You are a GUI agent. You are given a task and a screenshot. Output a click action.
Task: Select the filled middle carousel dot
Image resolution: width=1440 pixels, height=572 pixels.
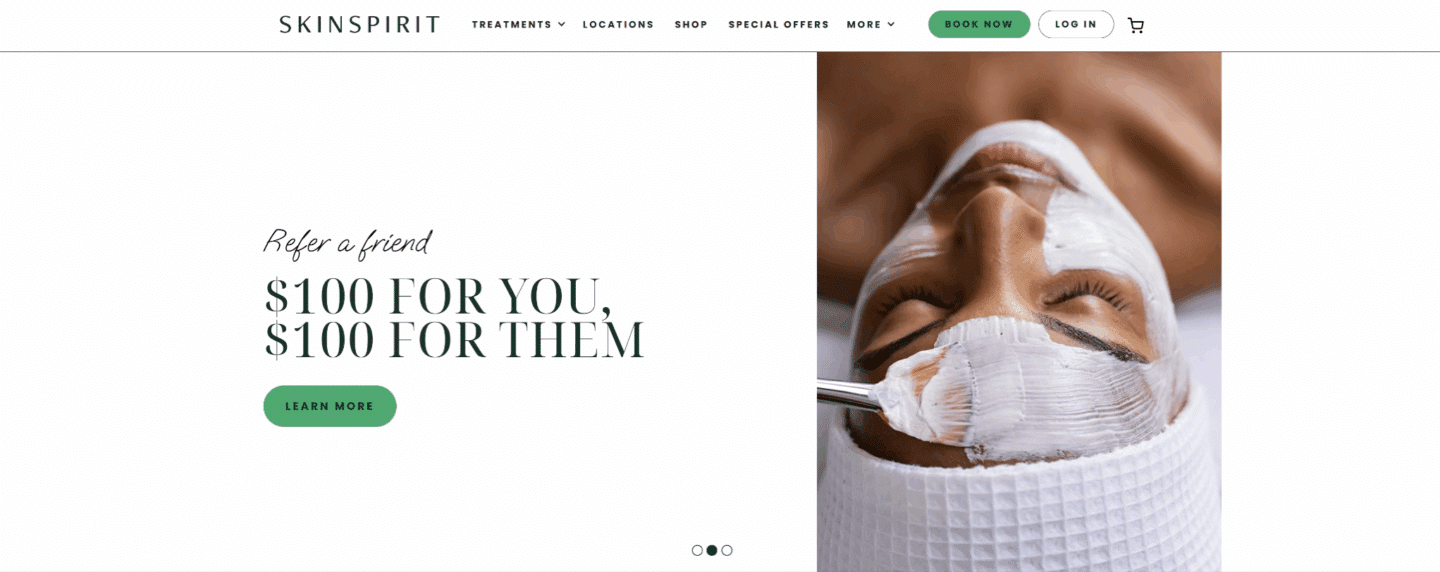pos(712,550)
